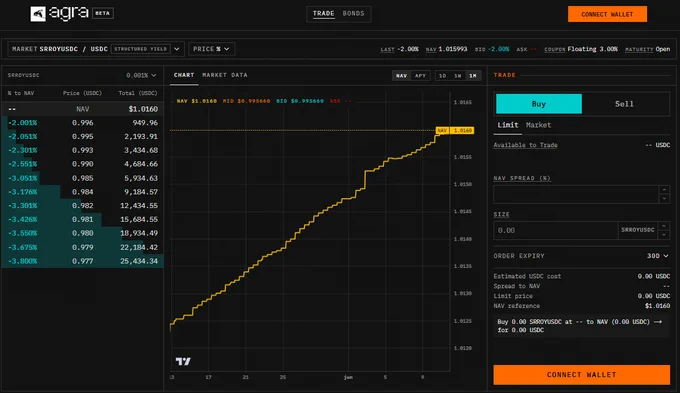Select the -3.176% order book row
The image size is (680, 393).
tap(82, 192)
